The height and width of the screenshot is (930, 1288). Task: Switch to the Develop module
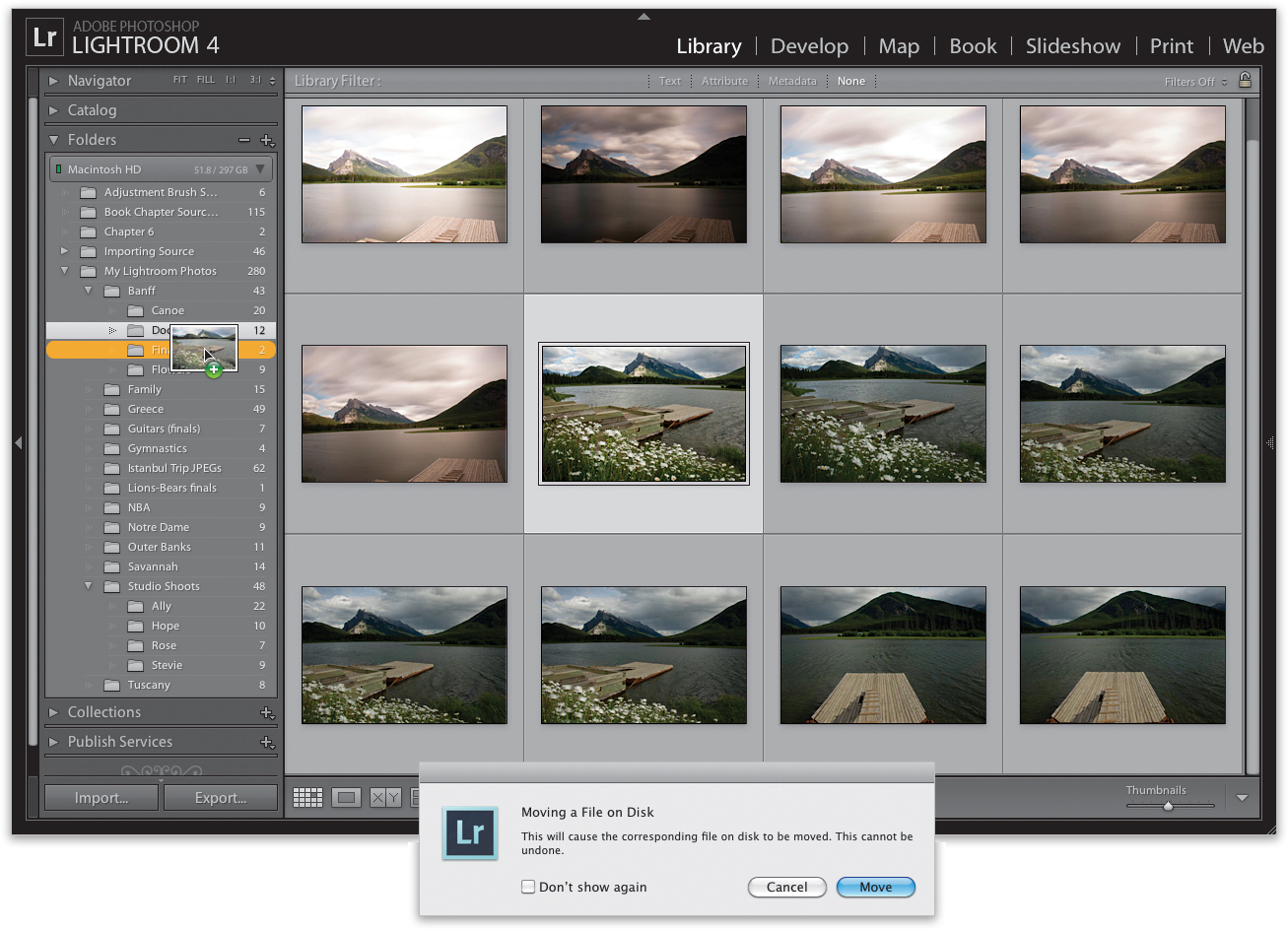tap(809, 46)
